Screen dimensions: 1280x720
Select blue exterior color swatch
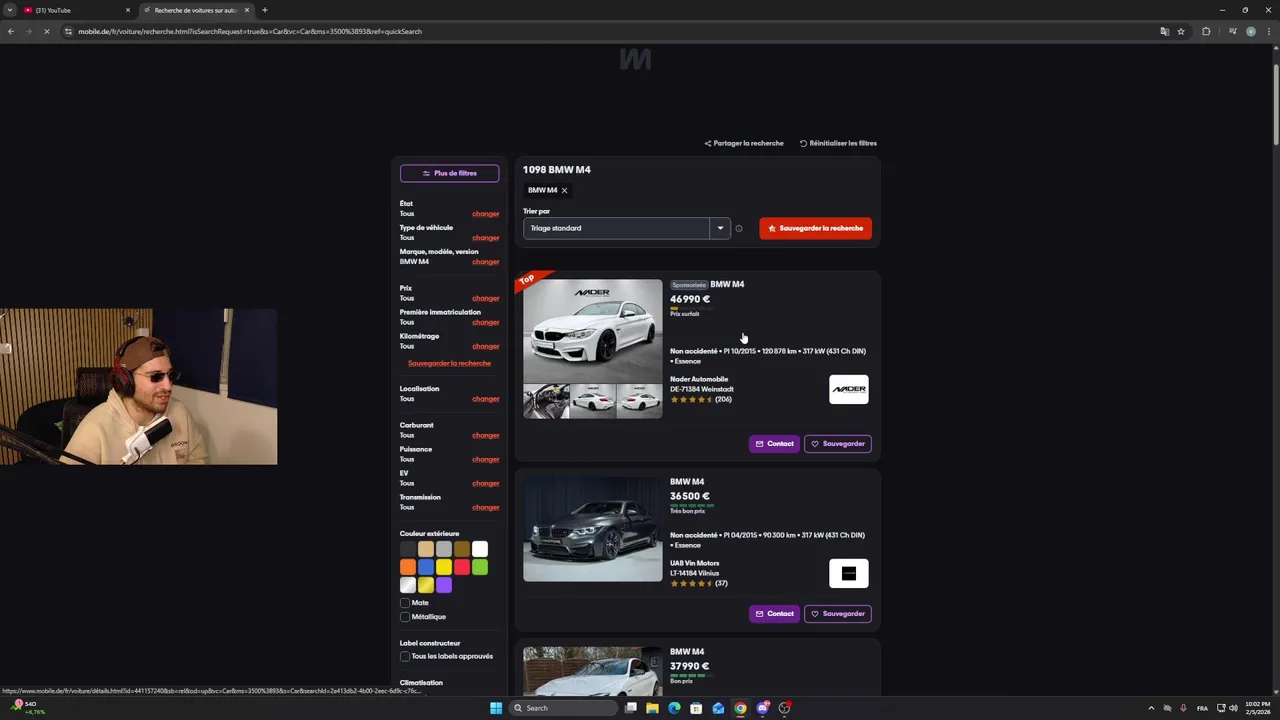coord(426,567)
